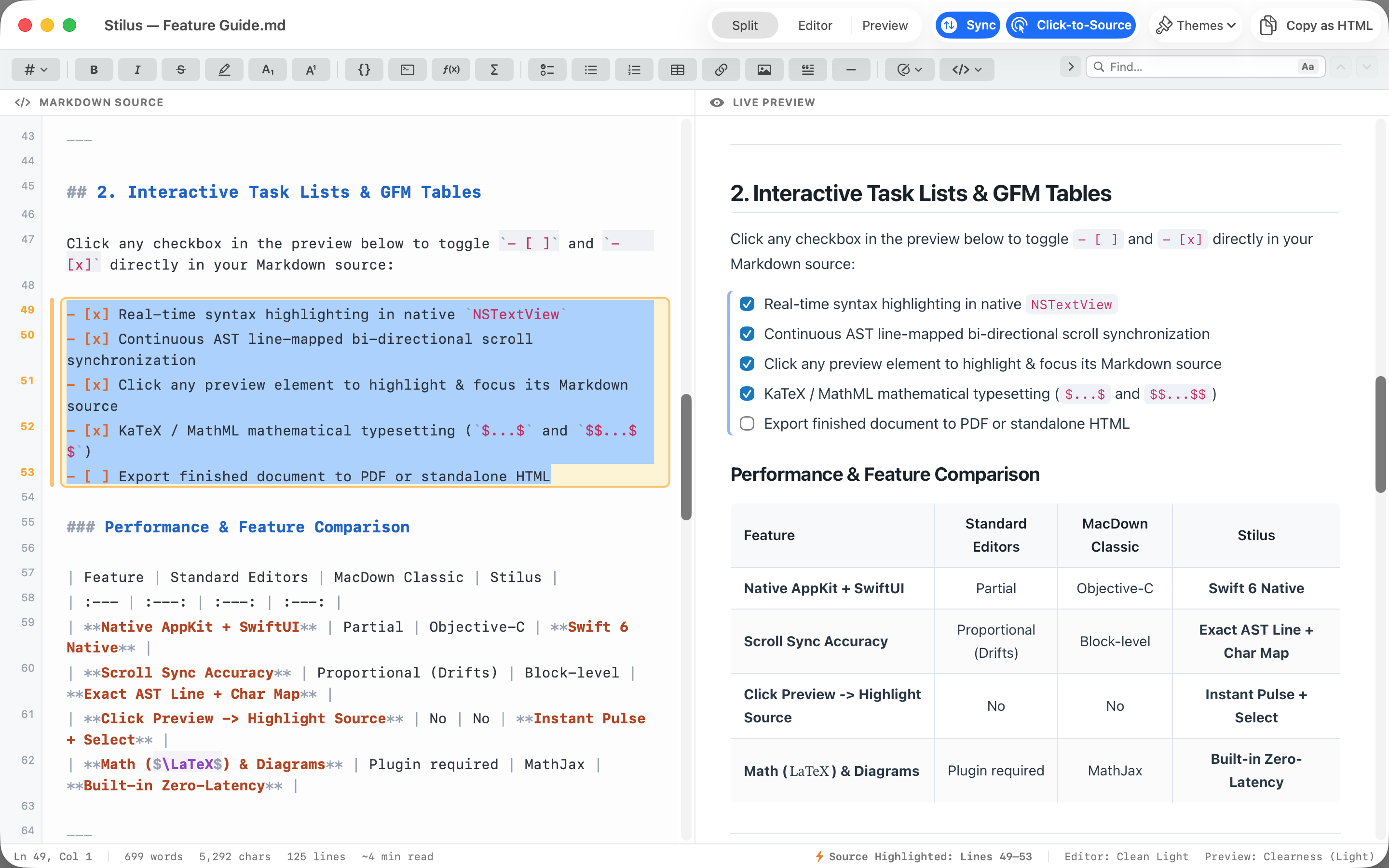Insert a horizontal rule
Viewport: 1389px width, 868px height.
(x=851, y=69)
